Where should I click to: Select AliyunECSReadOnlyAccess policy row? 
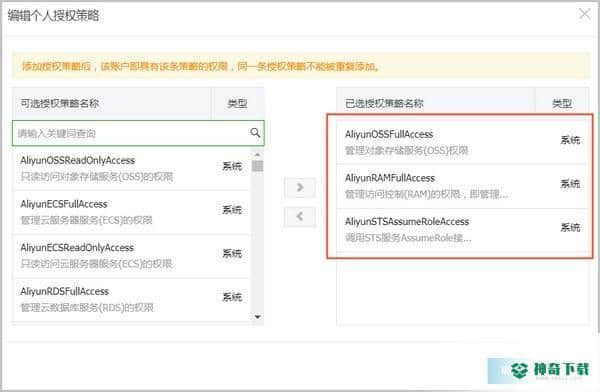131,256
